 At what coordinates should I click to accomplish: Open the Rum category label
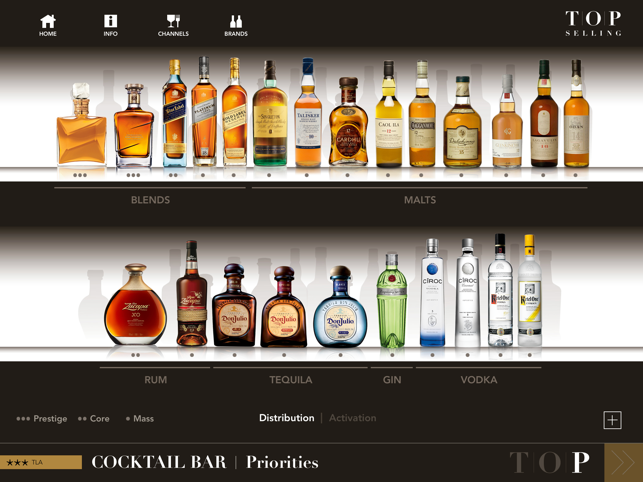point(155,379)
